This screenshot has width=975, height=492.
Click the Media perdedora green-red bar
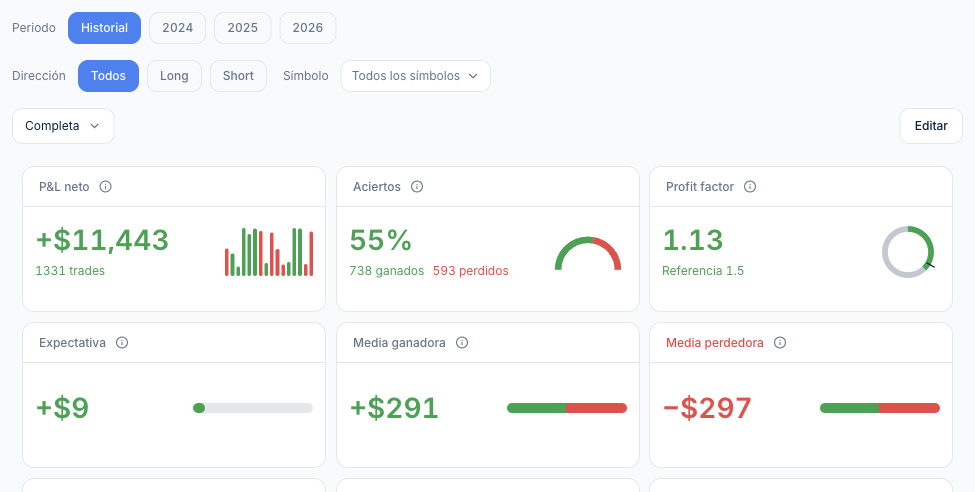click(880, 408)
